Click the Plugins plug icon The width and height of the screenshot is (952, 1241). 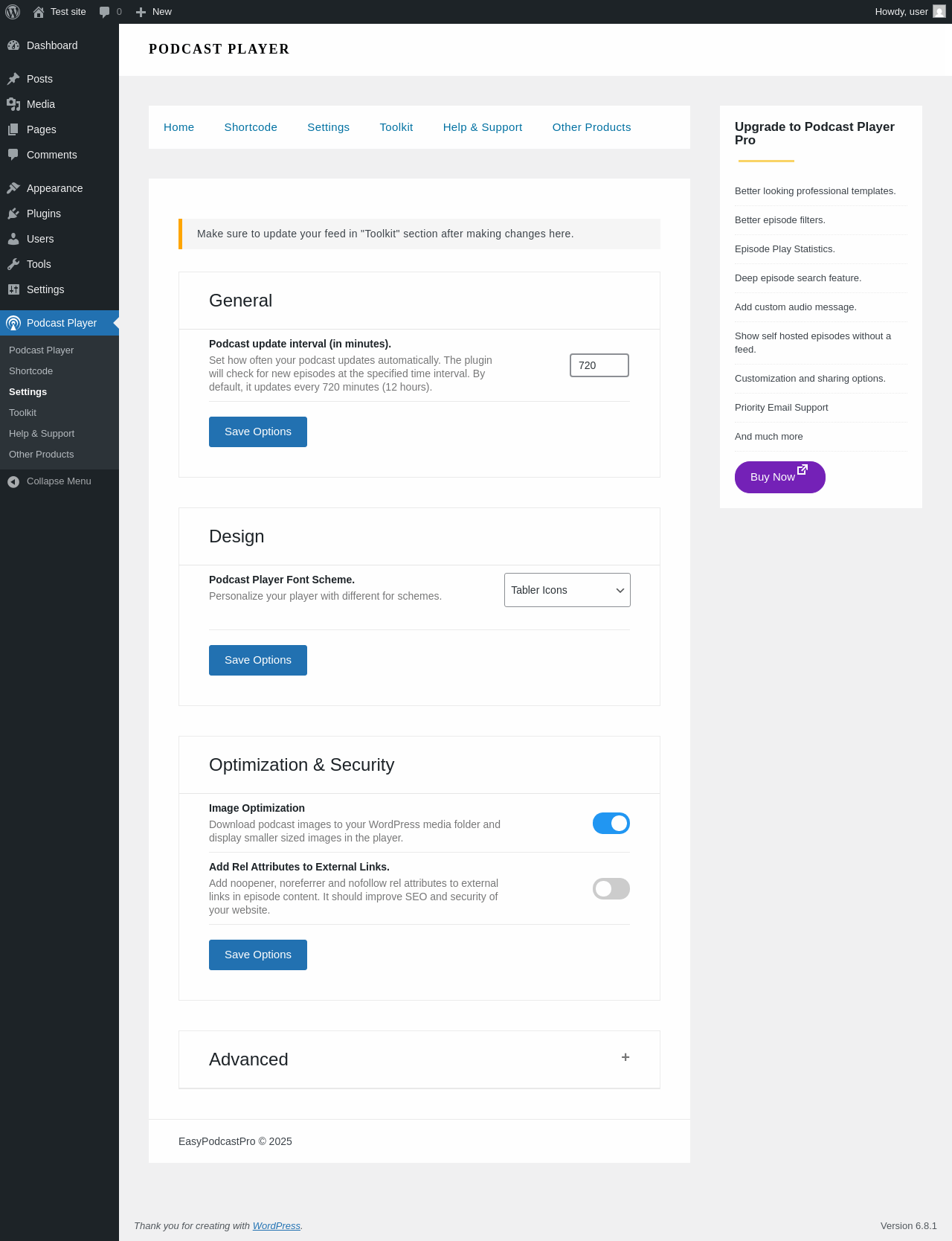pos(13,214)
